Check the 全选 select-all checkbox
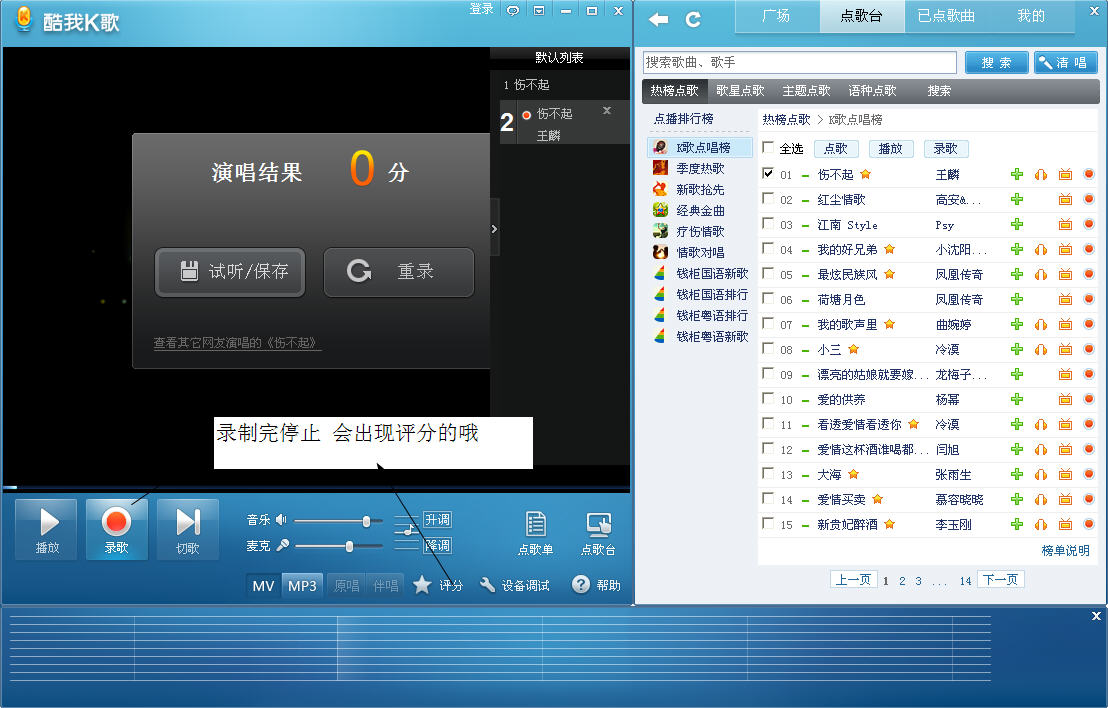 [x=768, y=148]
